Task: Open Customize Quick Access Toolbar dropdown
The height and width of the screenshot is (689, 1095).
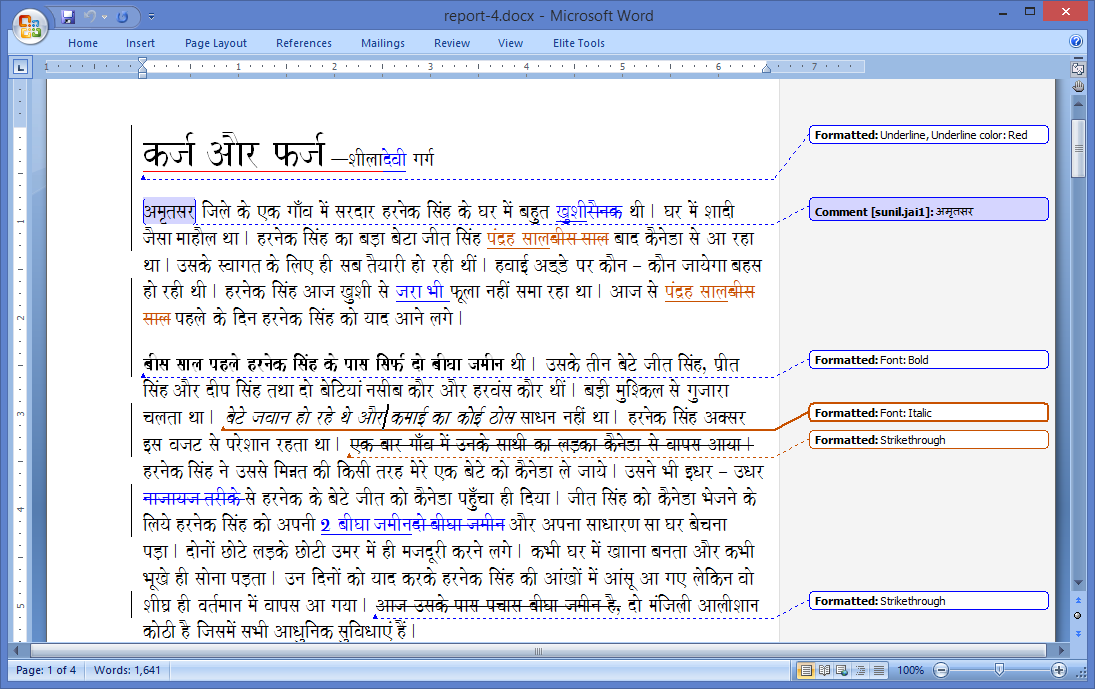Action: click(x=152, y=17)
